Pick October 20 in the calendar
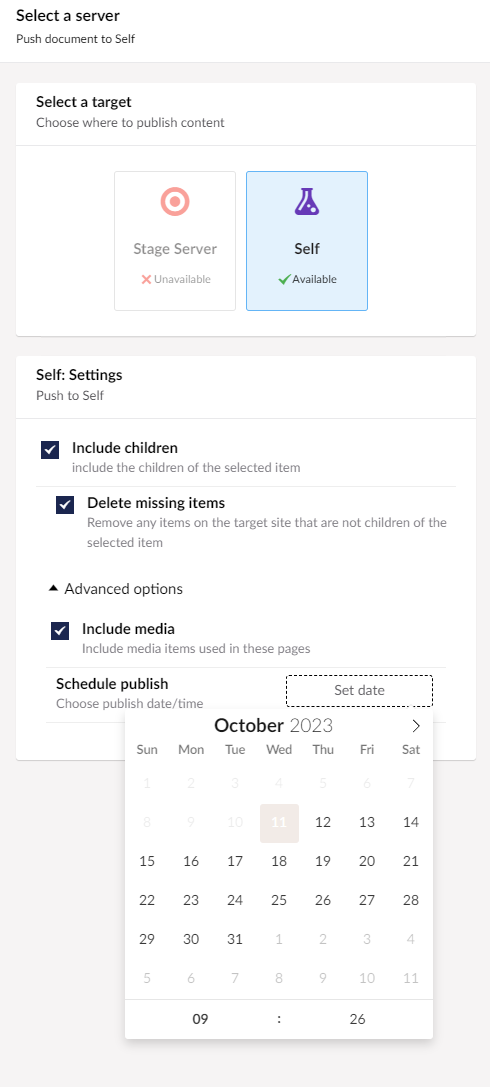This screenshot has width=490, height=1087. (x=367, y=862)
